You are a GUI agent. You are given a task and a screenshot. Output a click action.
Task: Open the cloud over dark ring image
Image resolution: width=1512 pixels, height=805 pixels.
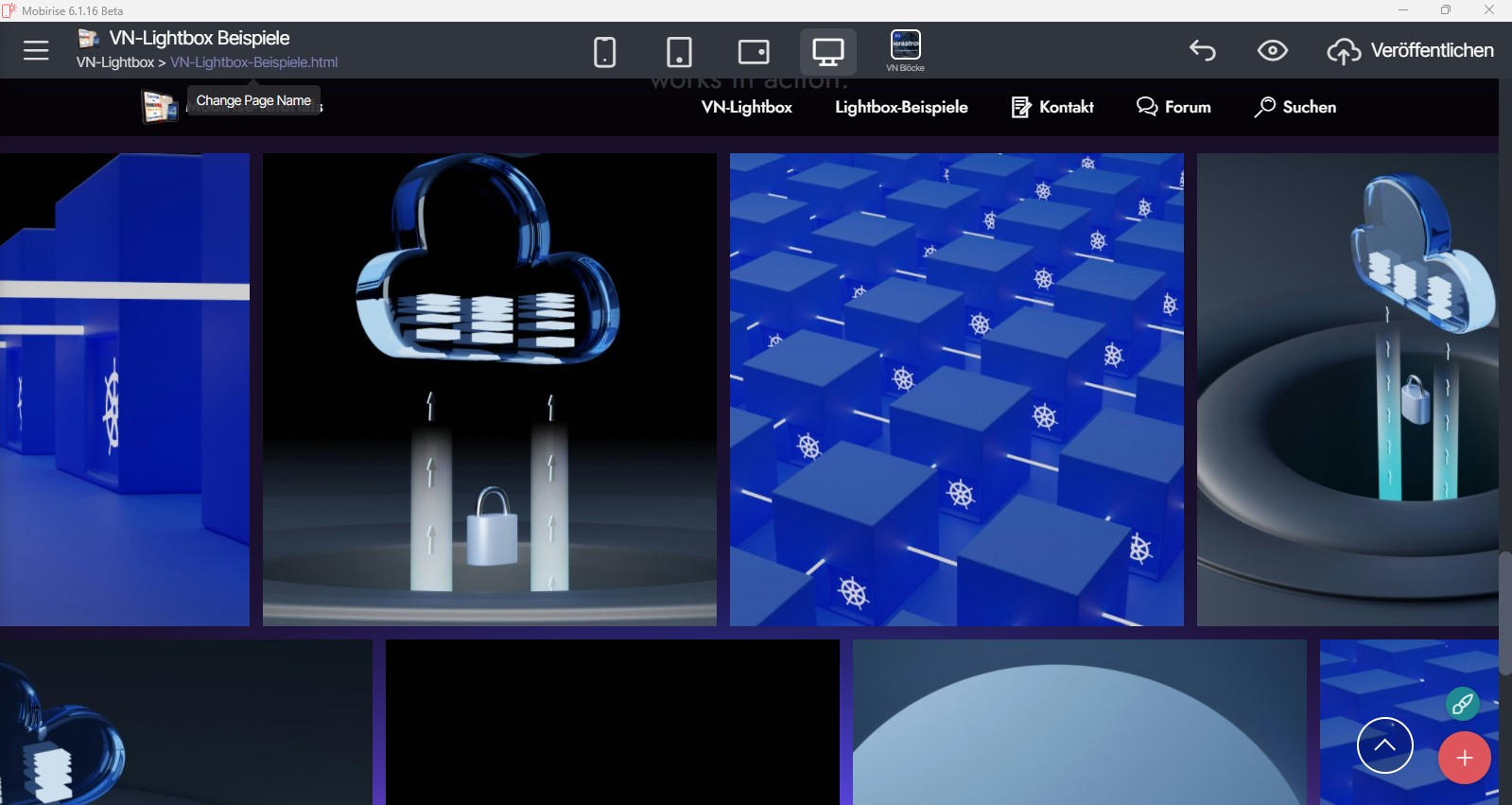coord(1347,390)
